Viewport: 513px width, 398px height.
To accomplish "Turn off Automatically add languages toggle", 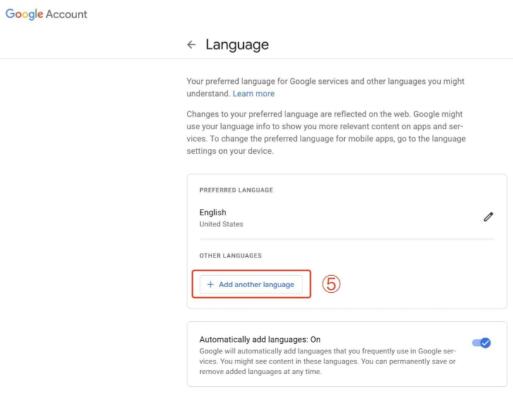I will point(481,343).
